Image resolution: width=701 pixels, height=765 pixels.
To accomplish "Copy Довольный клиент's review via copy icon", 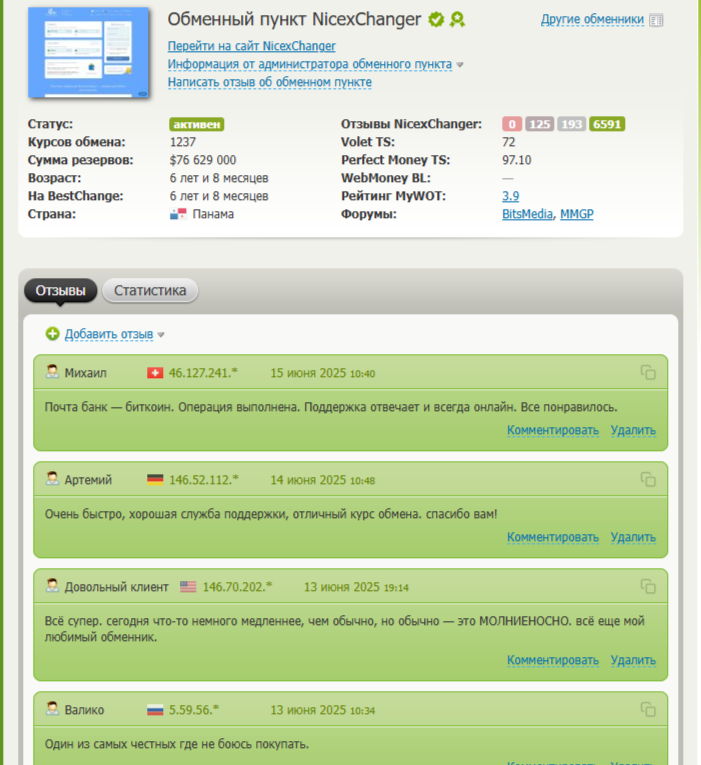I will point(648,586).
